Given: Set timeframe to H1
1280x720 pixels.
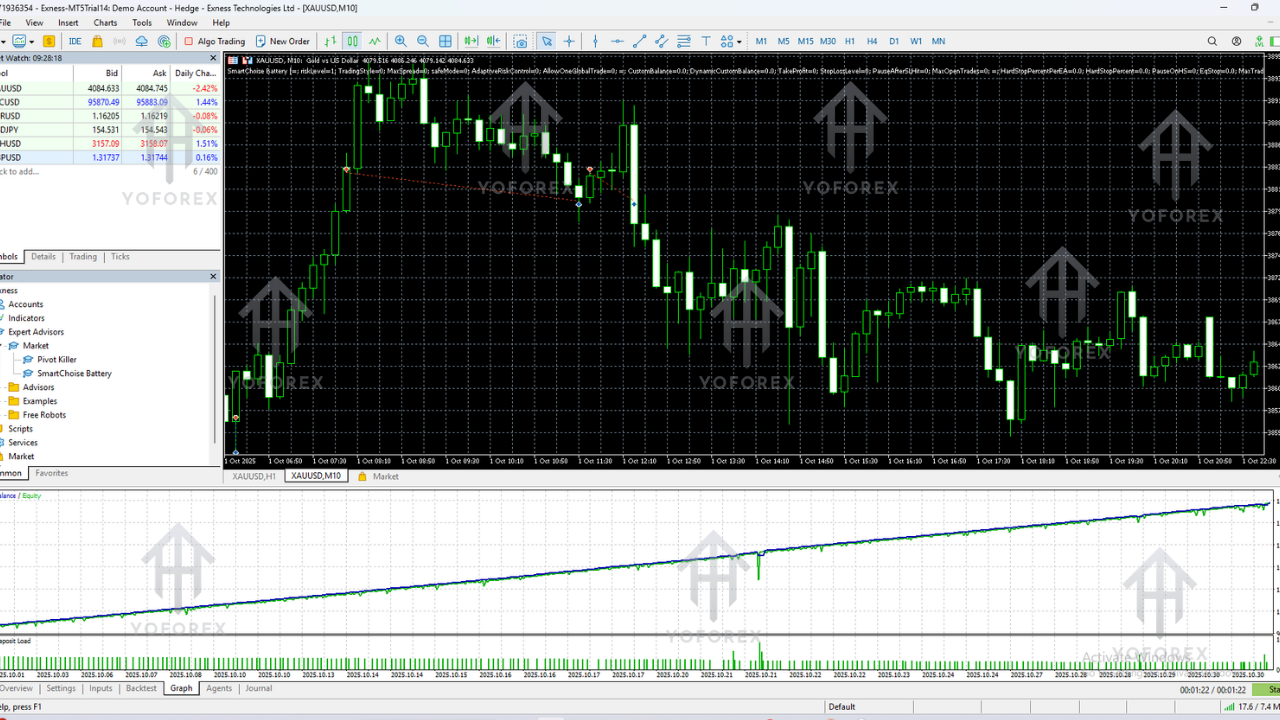Looking at the screenshot, I should point(850,41).
